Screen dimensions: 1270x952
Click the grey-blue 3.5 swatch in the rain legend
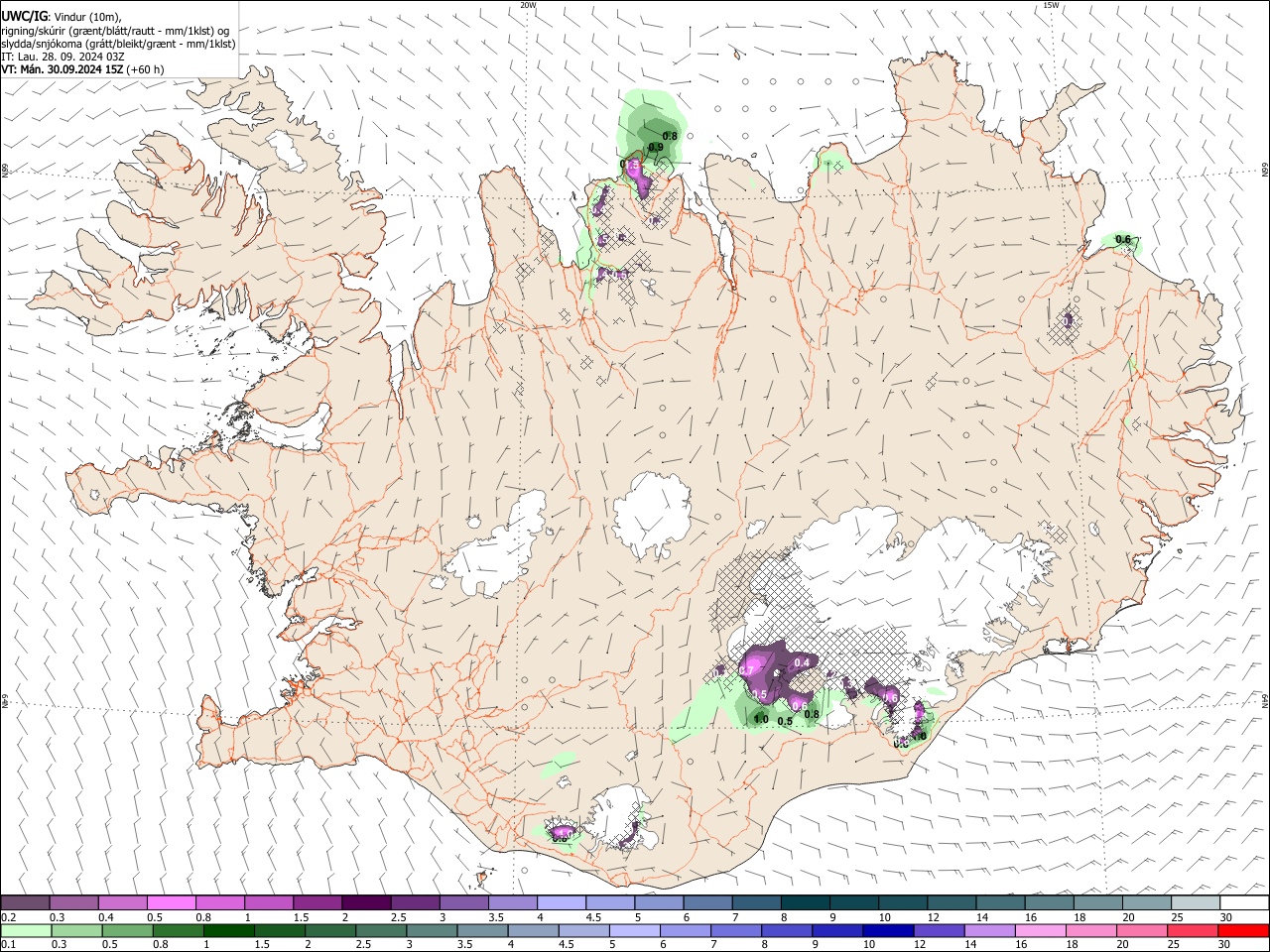click(481, 931)
